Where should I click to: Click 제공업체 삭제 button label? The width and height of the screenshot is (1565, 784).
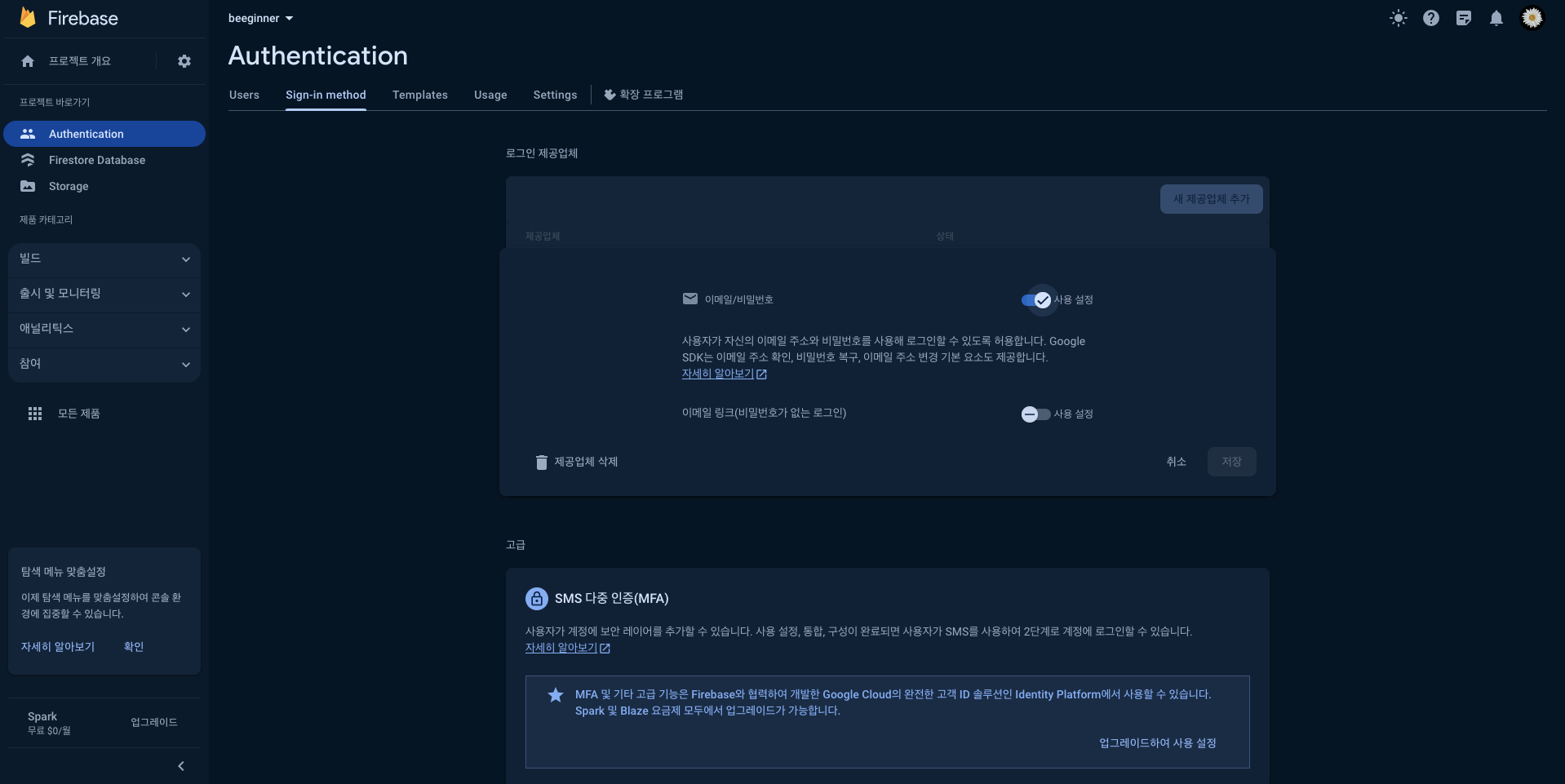pos(586,462)
